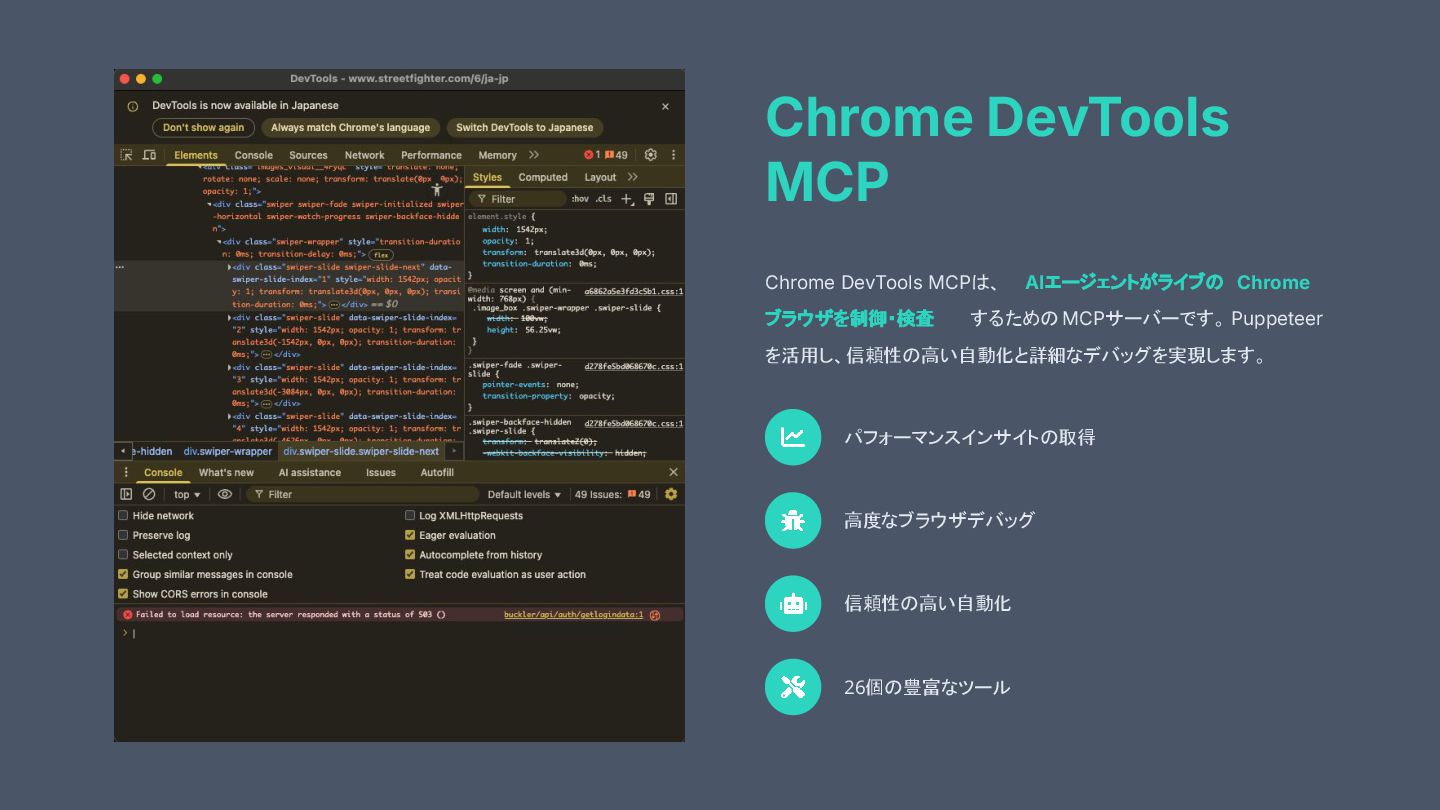
Task: Show more main tabs chevron after Memory
Action: [x=534, y=155]
